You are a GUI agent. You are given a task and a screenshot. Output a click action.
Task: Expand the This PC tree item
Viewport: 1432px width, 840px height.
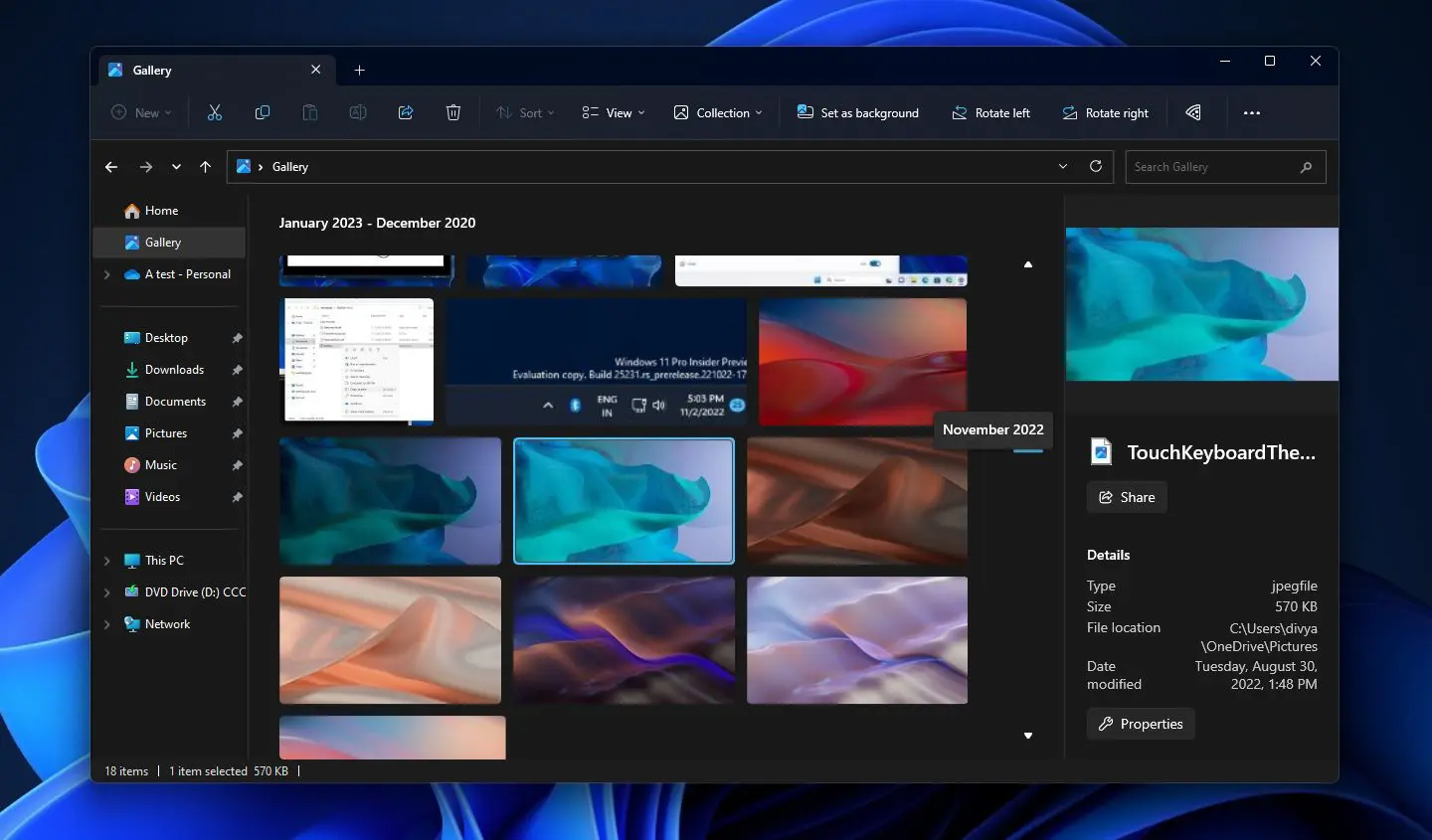(106, 560)
